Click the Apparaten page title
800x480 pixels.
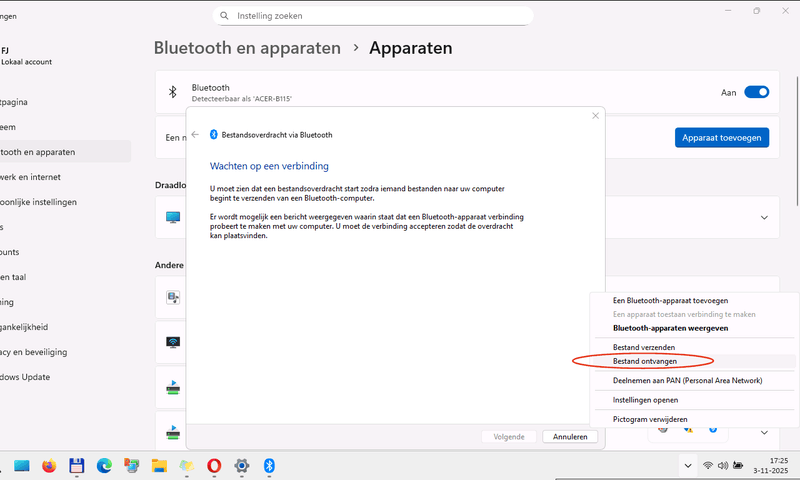[411, 48]
